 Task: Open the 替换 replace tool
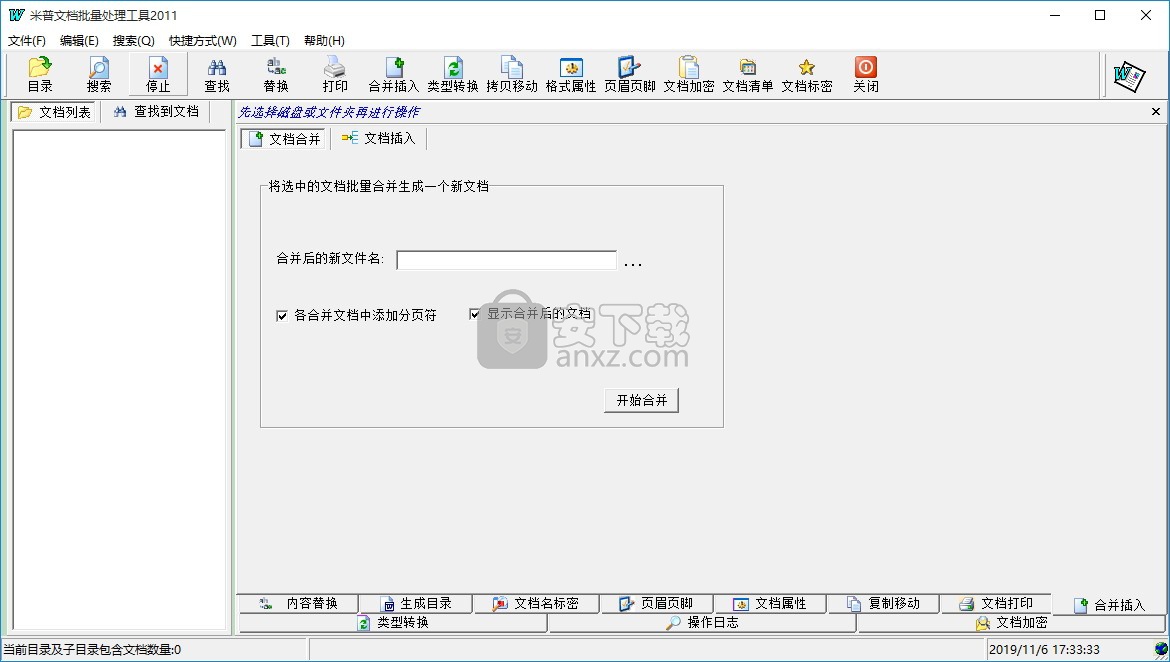tap(275, 75)
